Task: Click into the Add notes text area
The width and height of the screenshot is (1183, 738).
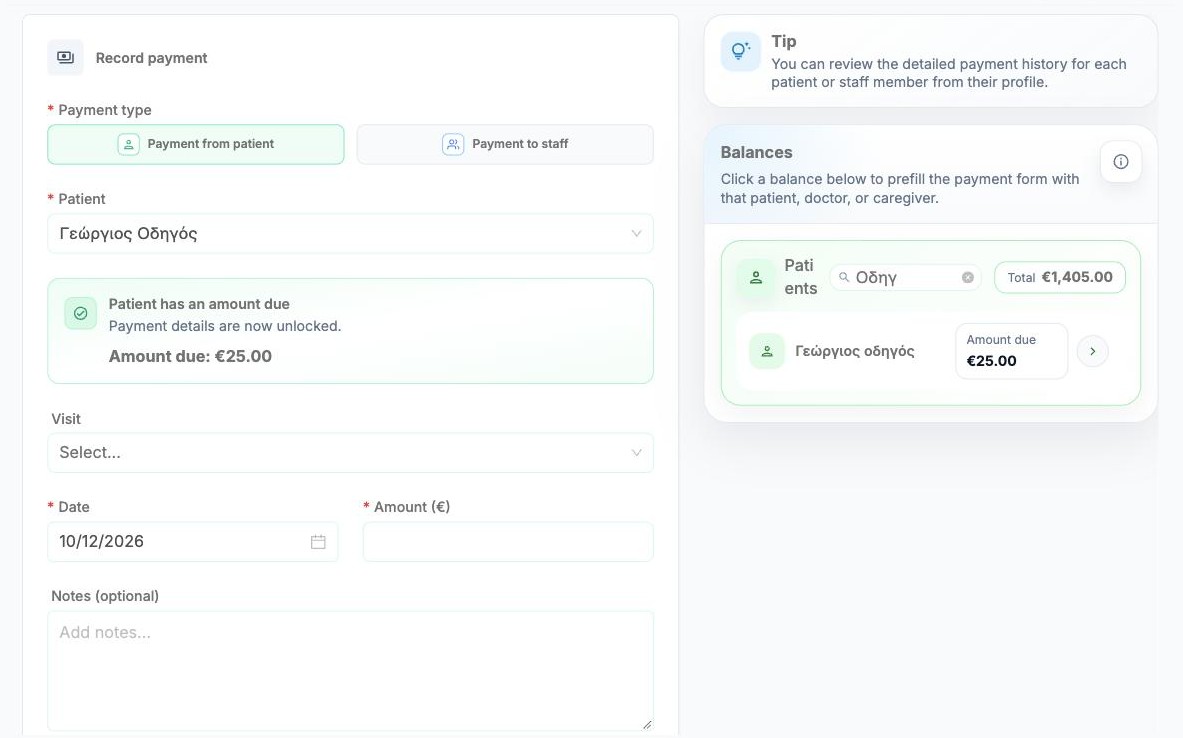Action: (350, 671)
